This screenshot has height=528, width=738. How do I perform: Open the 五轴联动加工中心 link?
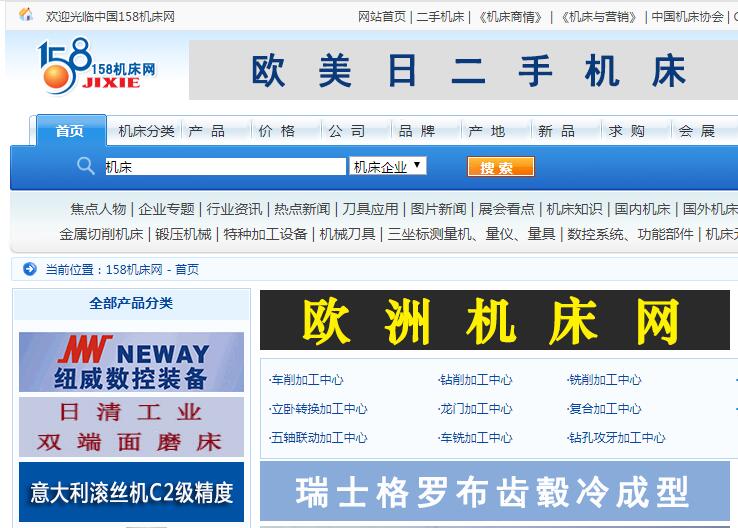pyautogui.click(x=319, y=438)
